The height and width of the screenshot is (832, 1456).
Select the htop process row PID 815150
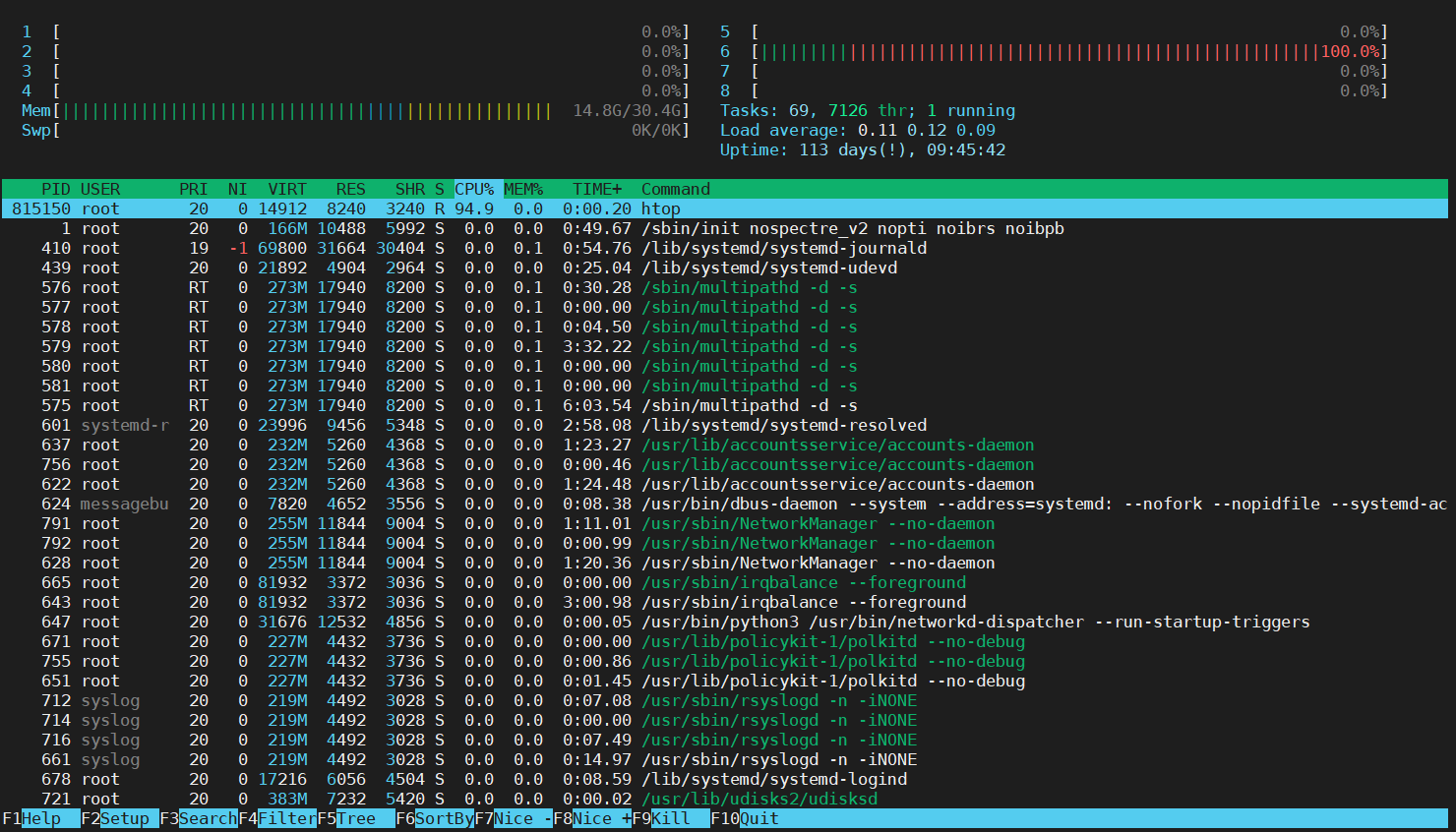click(725, 208)
